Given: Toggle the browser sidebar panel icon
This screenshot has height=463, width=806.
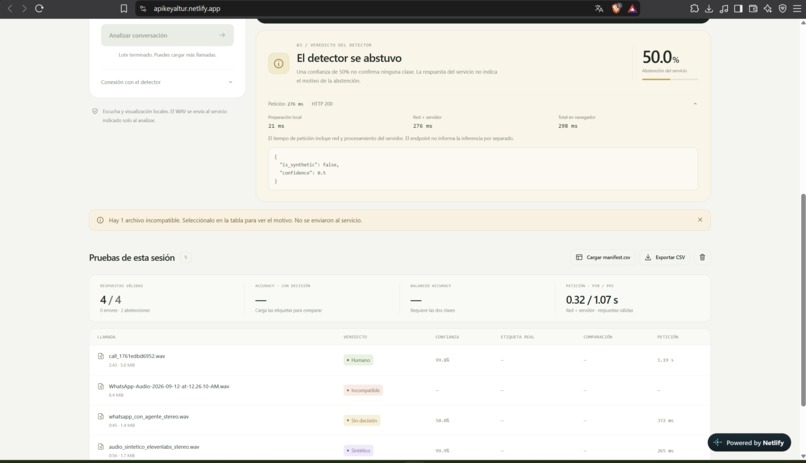Looking at the screenshot, I should pos(738,9).
